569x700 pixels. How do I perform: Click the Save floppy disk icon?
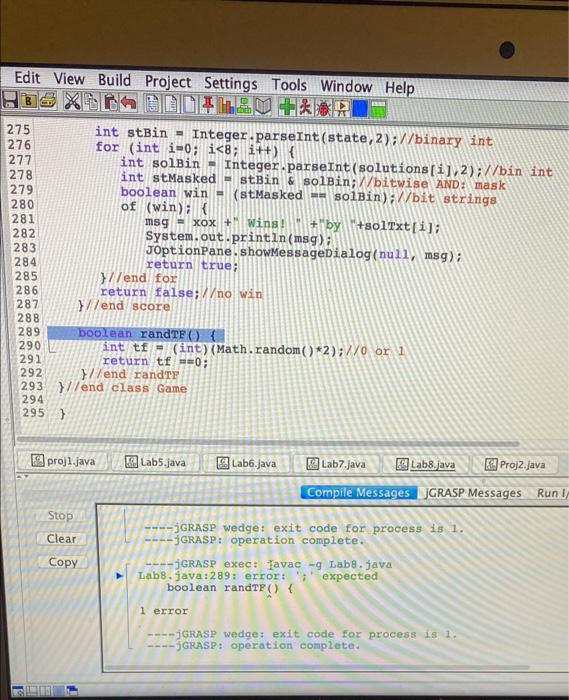pos(10,100)
